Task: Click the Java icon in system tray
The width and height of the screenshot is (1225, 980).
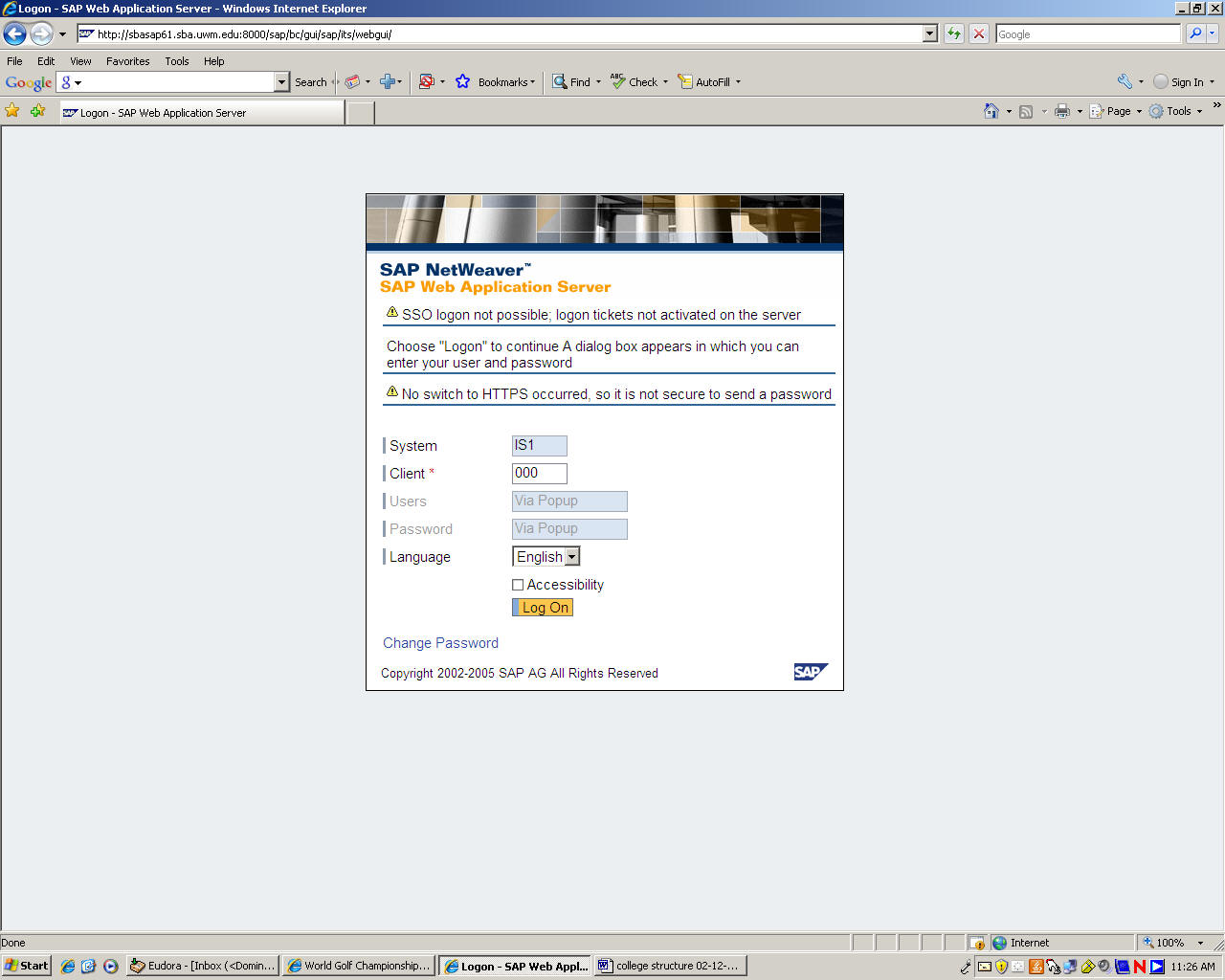Action: 1036,967
